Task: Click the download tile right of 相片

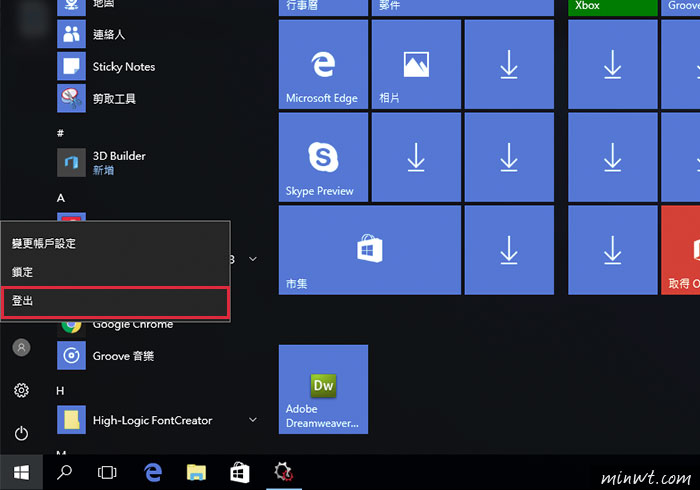Action: (x=509, y=64)
